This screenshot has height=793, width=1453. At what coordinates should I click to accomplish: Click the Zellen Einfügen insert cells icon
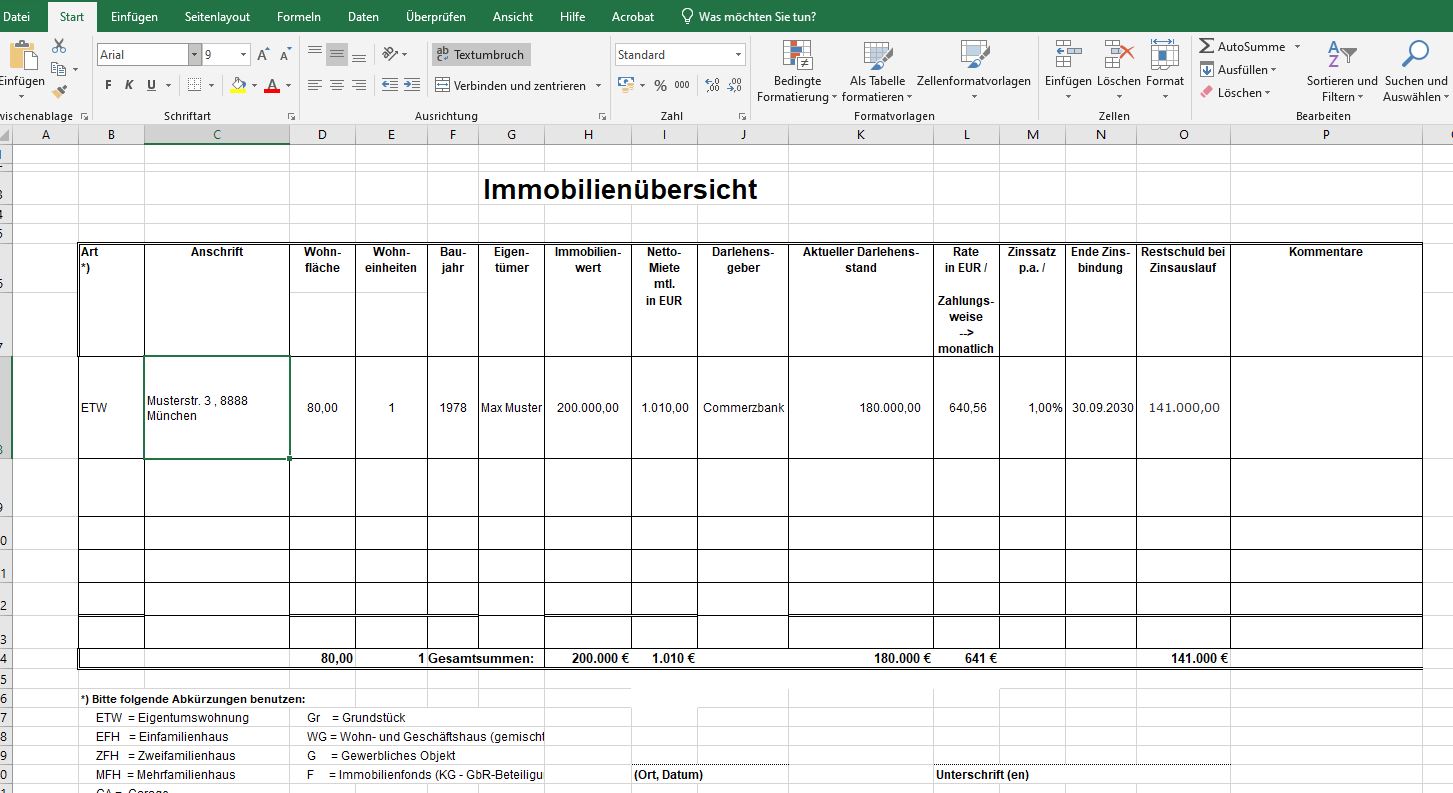point(1068,55)
